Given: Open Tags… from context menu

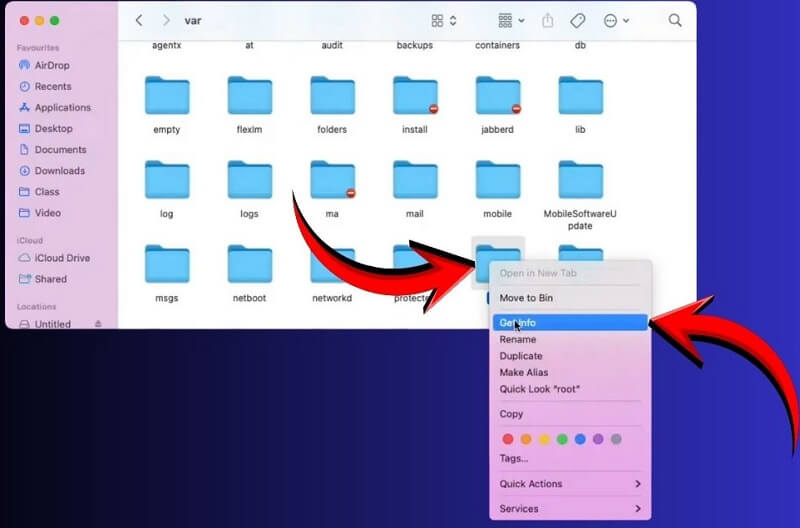Looking at the screenshot, I should pos(570,458).
